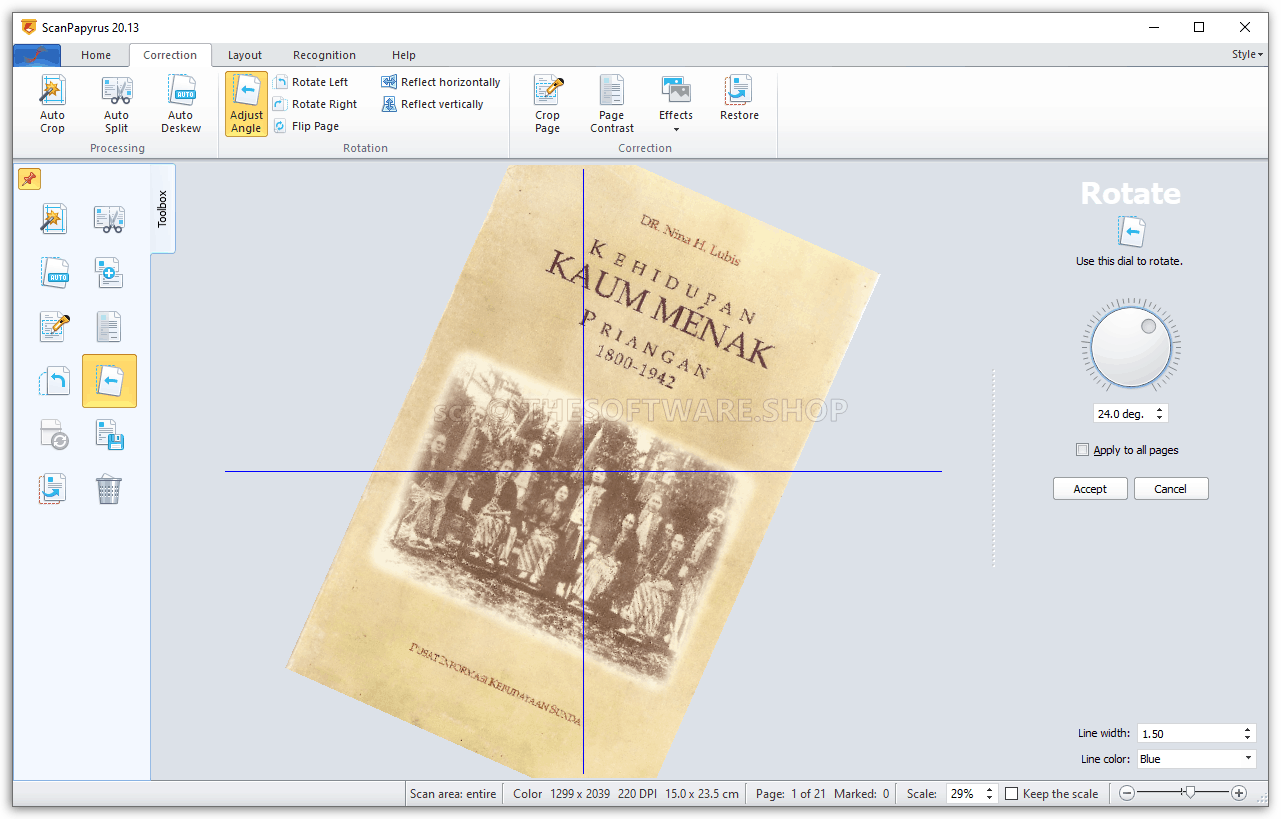Open the Line color dropdown
The height and width of the screenshot is (819, 1281).
click(1195, 759)
